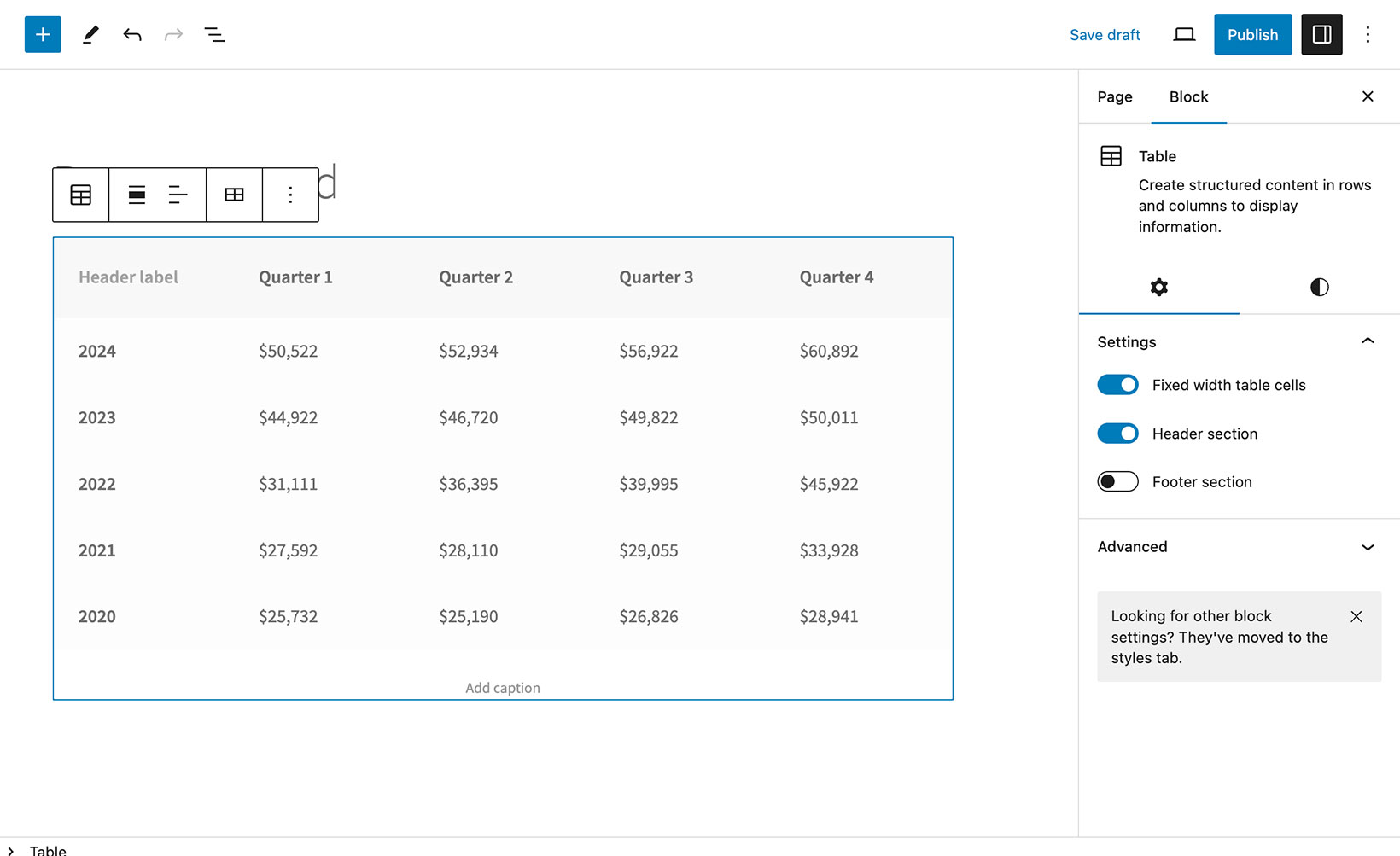Expand the Advanced panel
The height and width of the screenshot is (856, 1400).
(x=1367, y=547)
